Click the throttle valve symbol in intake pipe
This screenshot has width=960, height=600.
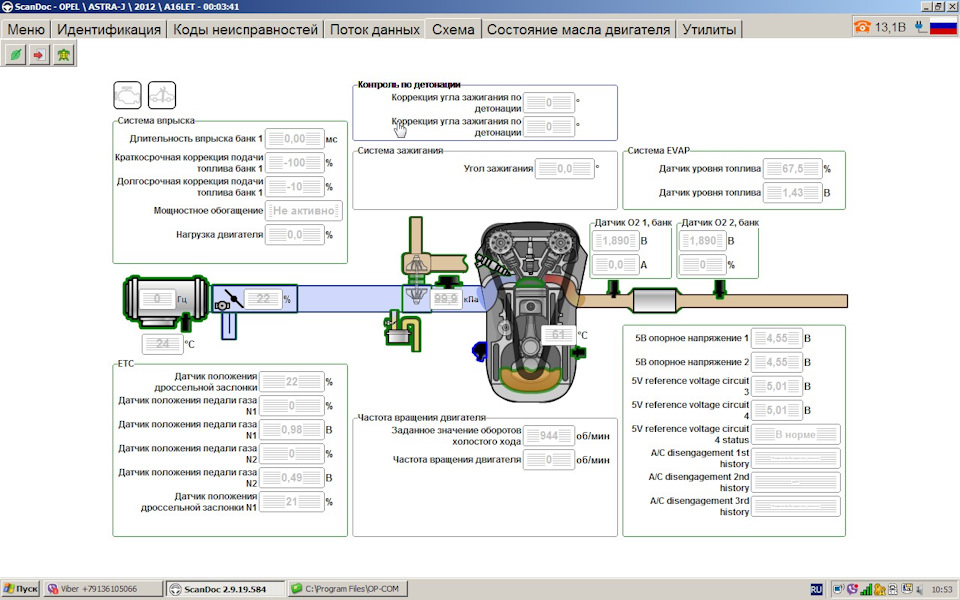[234, 299]
